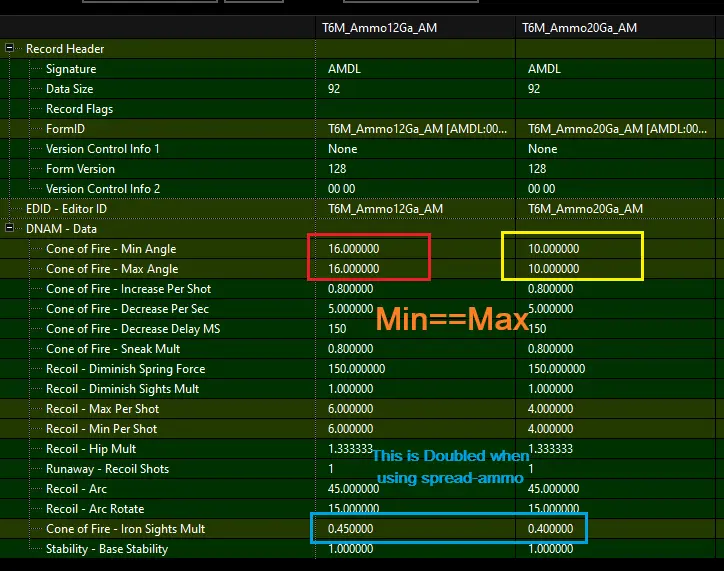Click 20Ga Recoil Min Per Shot 4.000000
Screen dimensions: 724x571
click(550, 429)
